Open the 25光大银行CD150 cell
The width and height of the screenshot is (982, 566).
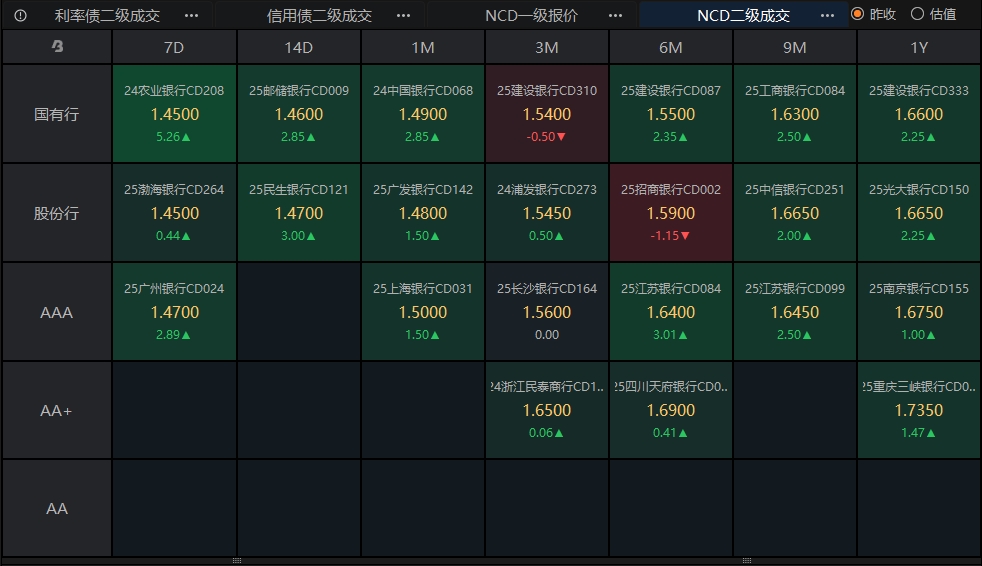tap(919, 213)
